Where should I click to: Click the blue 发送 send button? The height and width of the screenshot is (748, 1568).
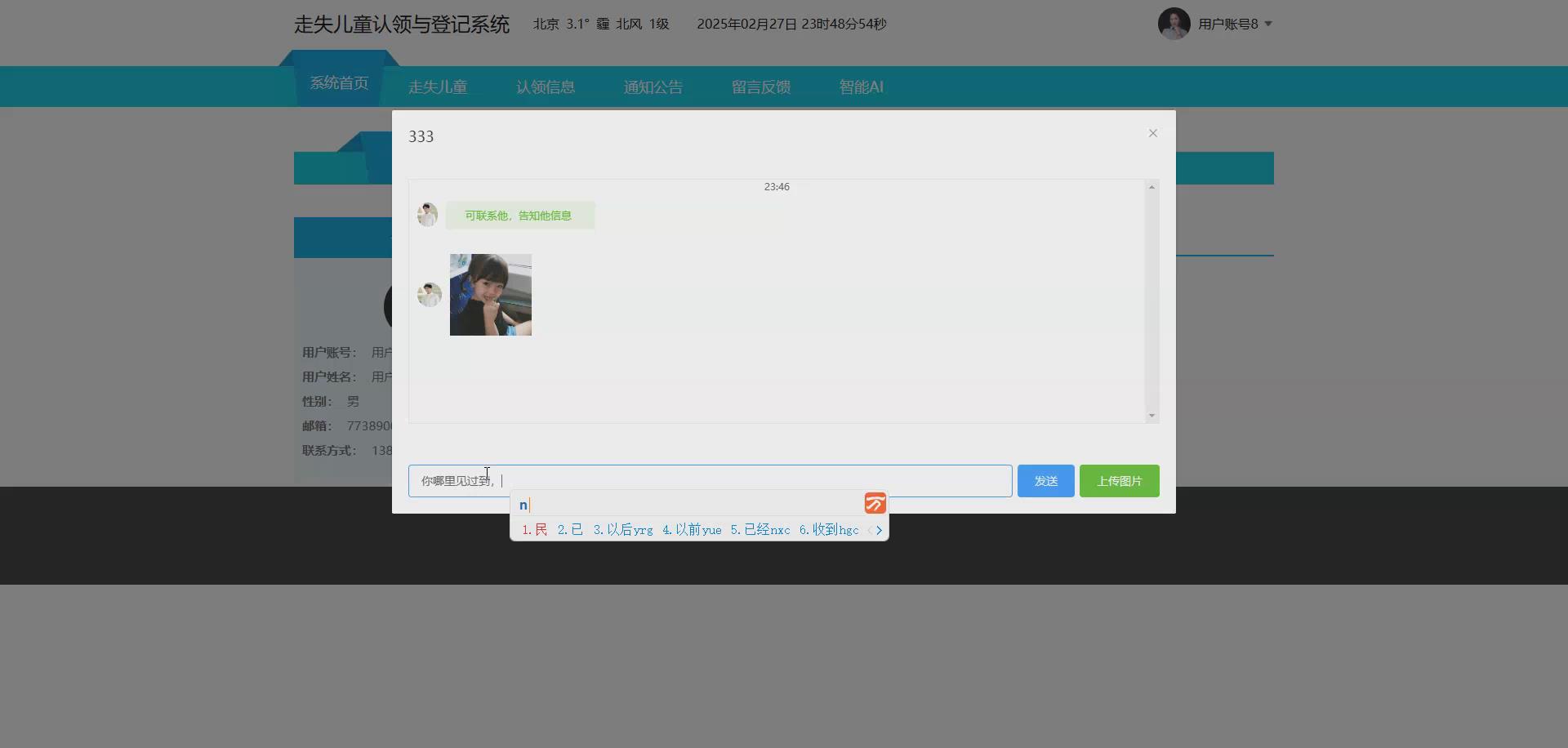click(x=1045, y=481)
